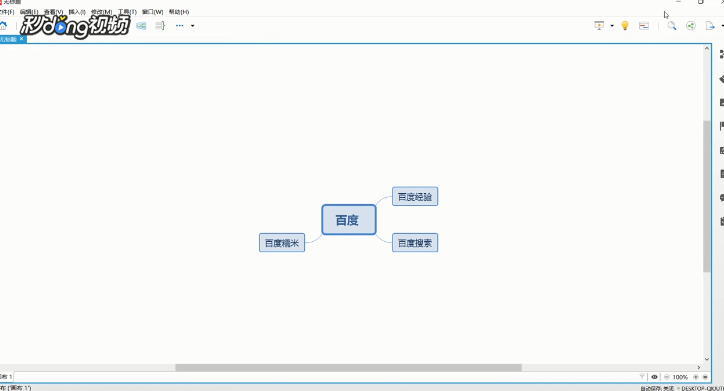Click the filter funnel icon in status bar
This screenshot has height=391, width=724.
pyautogui.click(x=642, y=377)
